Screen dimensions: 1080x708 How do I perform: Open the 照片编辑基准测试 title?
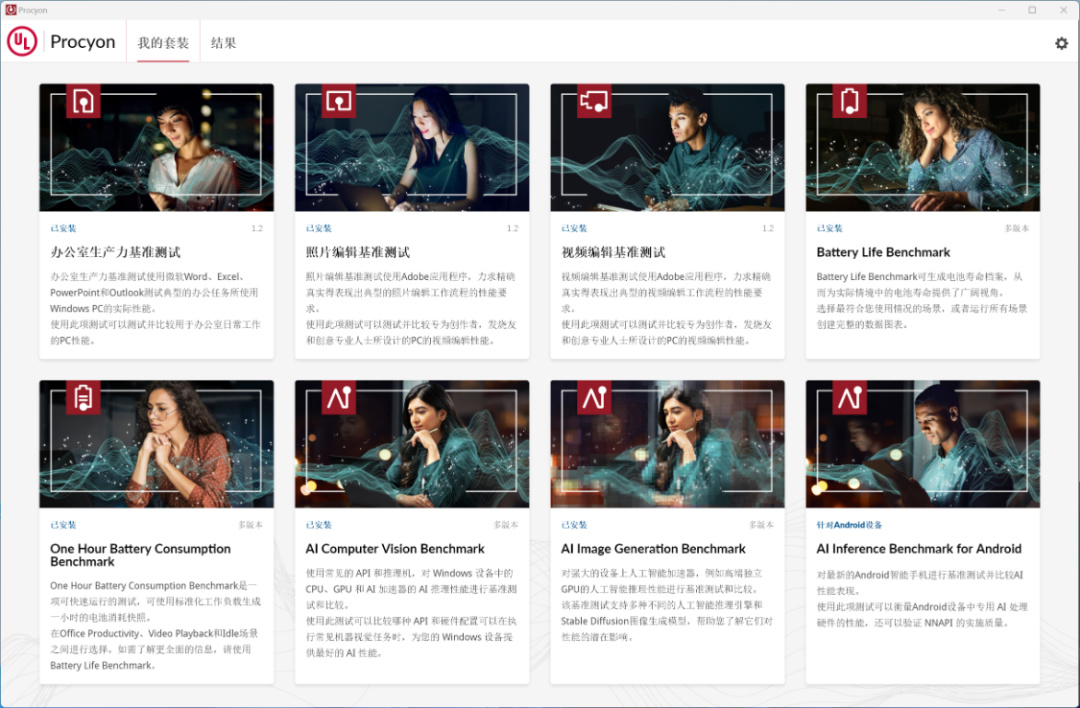(358, 252)
